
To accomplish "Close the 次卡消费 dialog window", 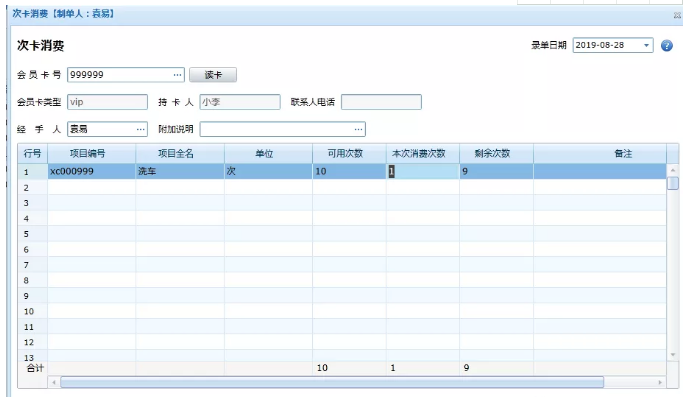I will click(677, 15).
